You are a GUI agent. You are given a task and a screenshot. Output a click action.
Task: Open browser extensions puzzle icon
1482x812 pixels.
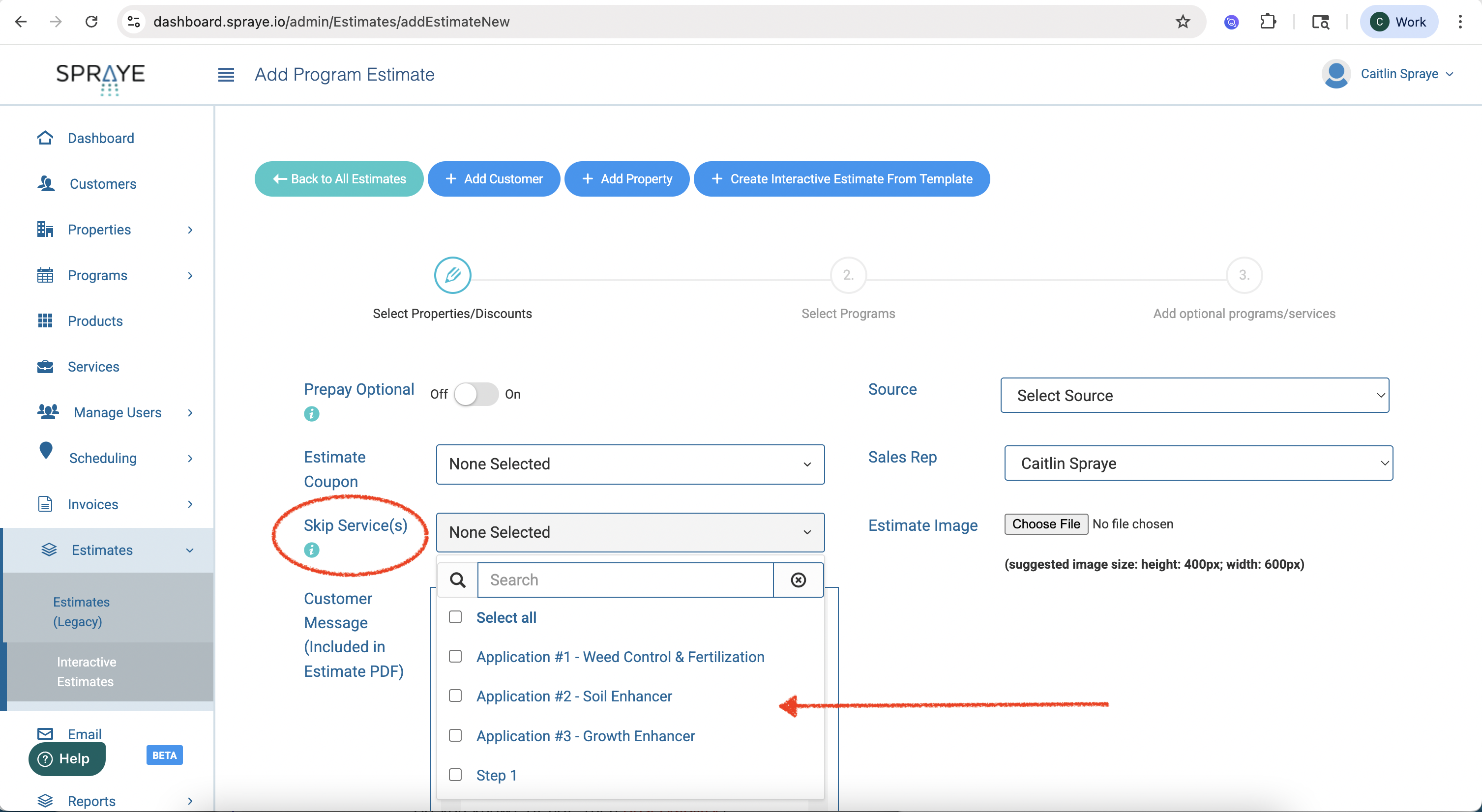tap(1268, 22)
